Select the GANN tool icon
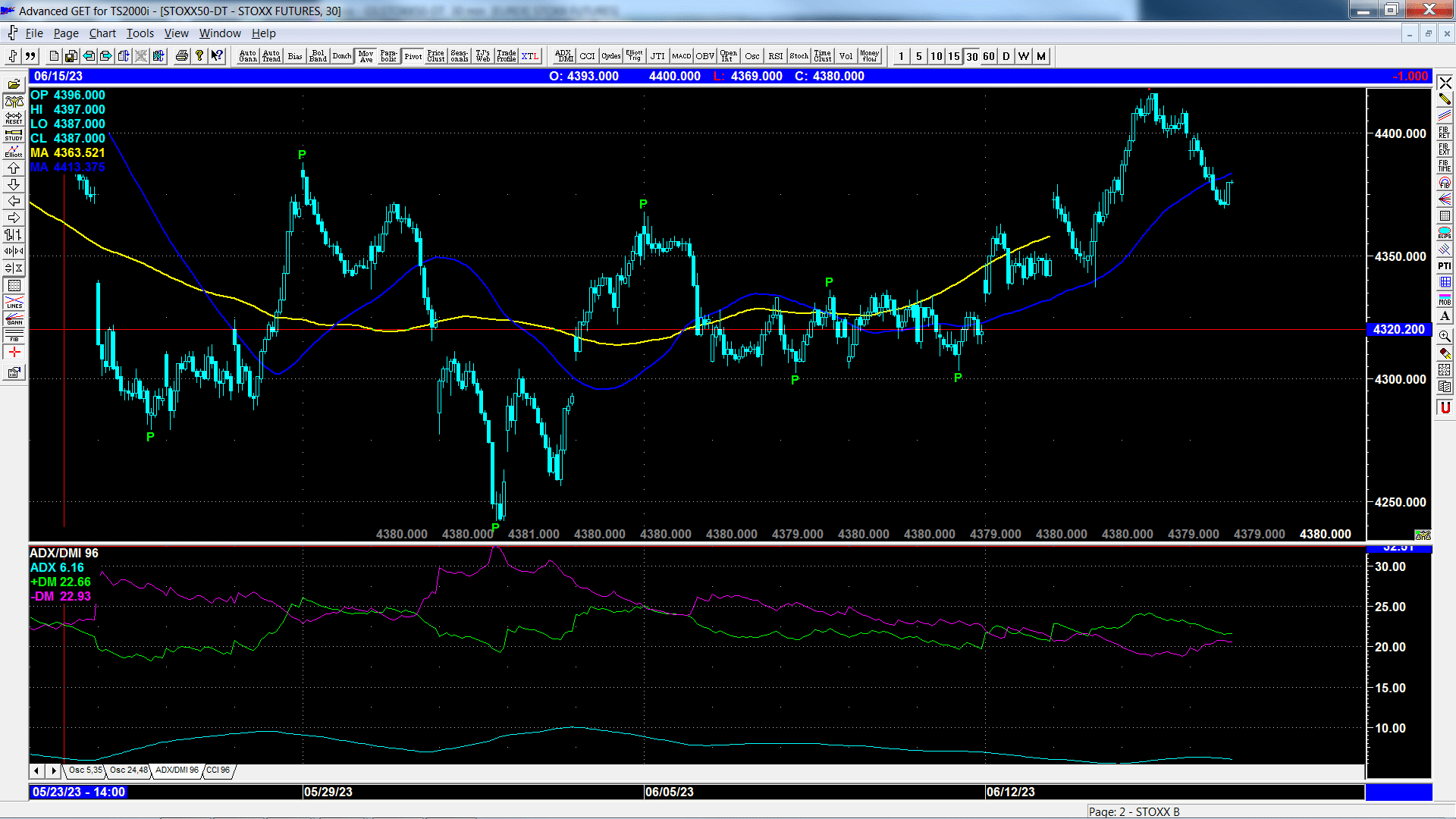This screenshot has height=819, width=1456. (14, 318)
